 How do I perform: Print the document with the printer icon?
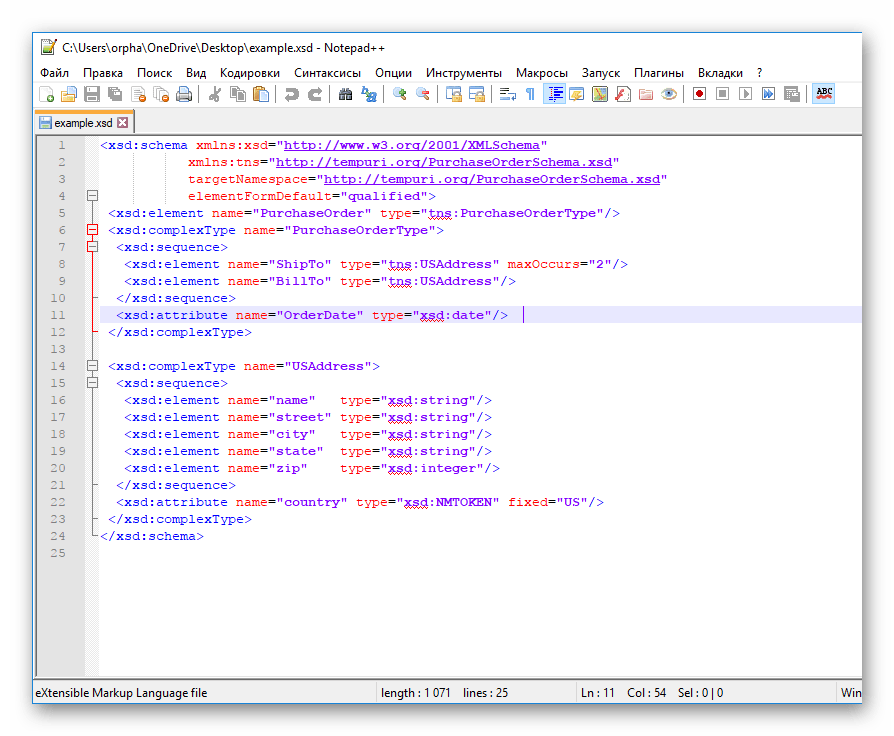[x=184, y=94]
